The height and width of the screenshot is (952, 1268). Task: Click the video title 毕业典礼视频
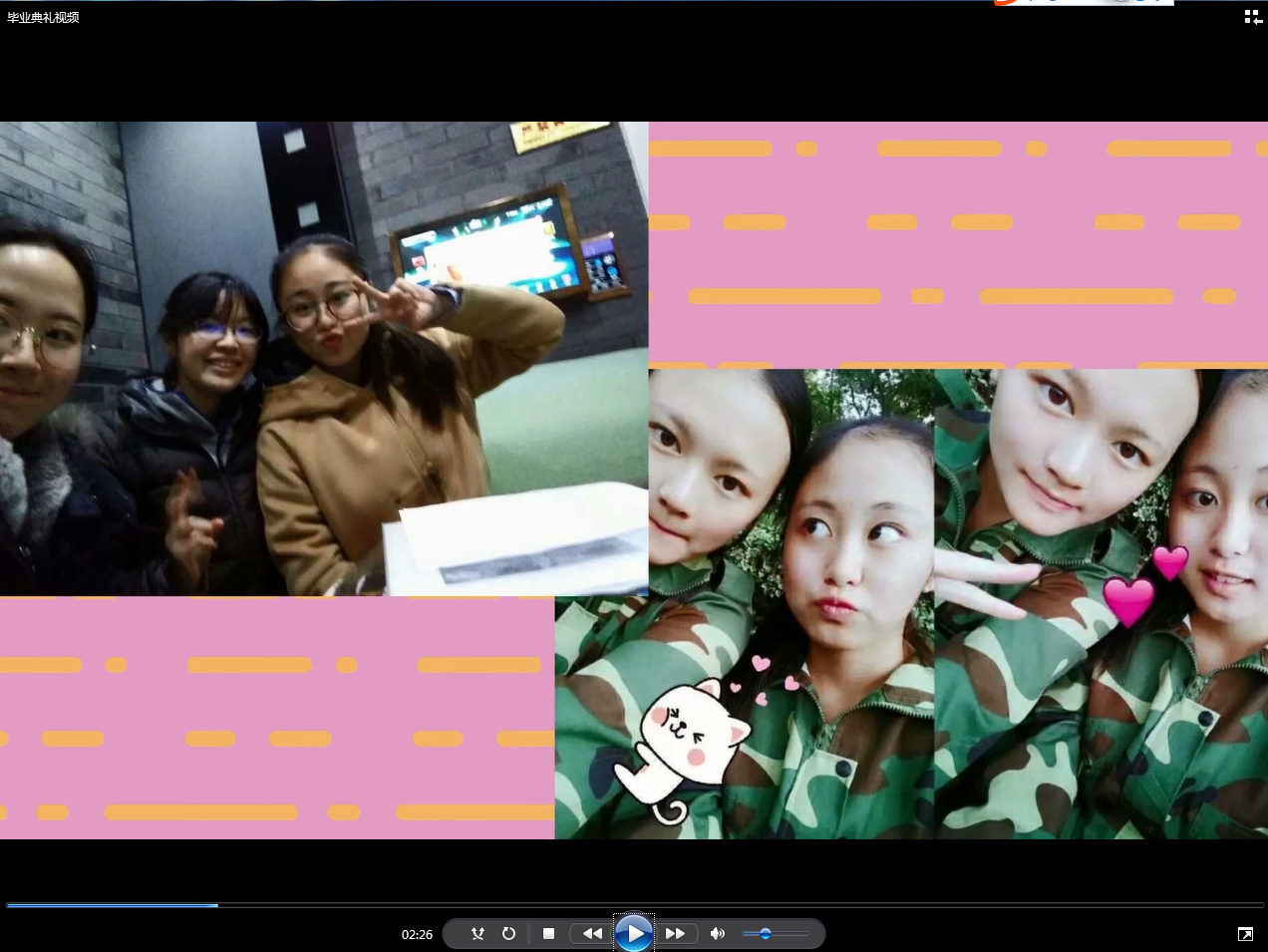click(43, 17)
